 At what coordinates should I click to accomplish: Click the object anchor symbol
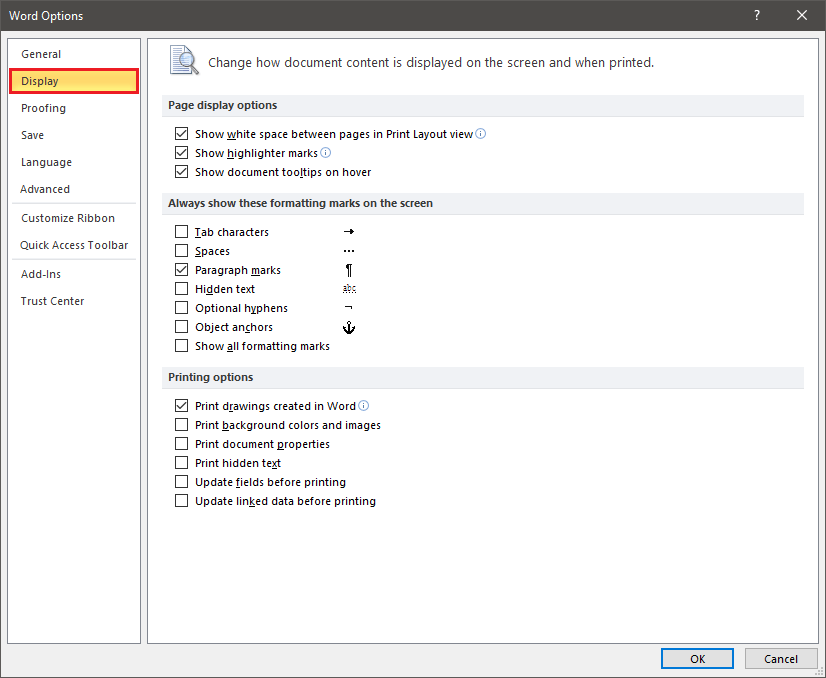coord(349,327)
